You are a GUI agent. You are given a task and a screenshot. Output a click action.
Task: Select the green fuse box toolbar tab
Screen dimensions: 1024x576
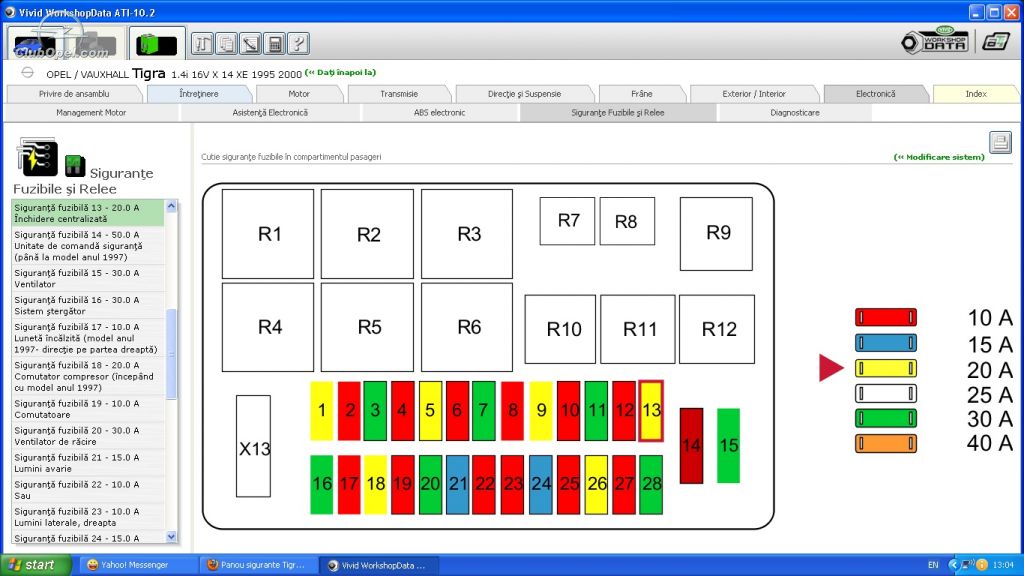[157, 44]
